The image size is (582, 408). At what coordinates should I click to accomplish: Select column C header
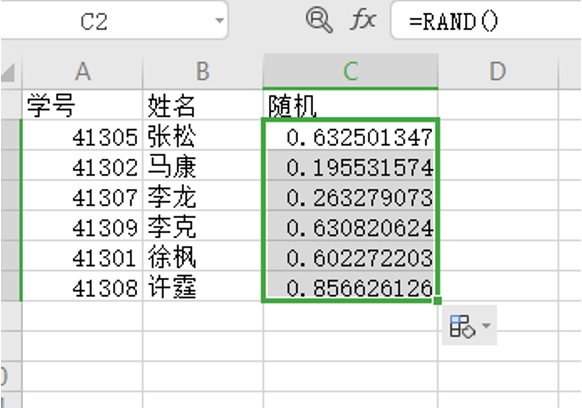(351, 71)
